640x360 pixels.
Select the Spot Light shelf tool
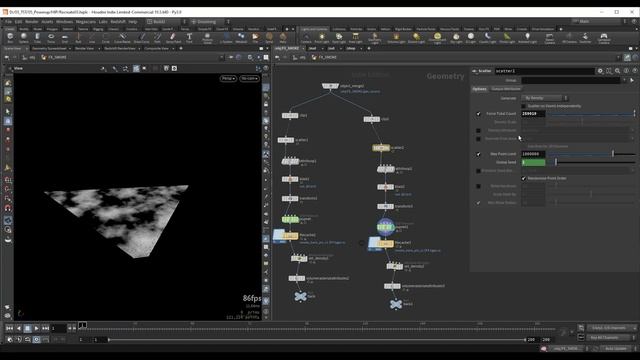339,38
